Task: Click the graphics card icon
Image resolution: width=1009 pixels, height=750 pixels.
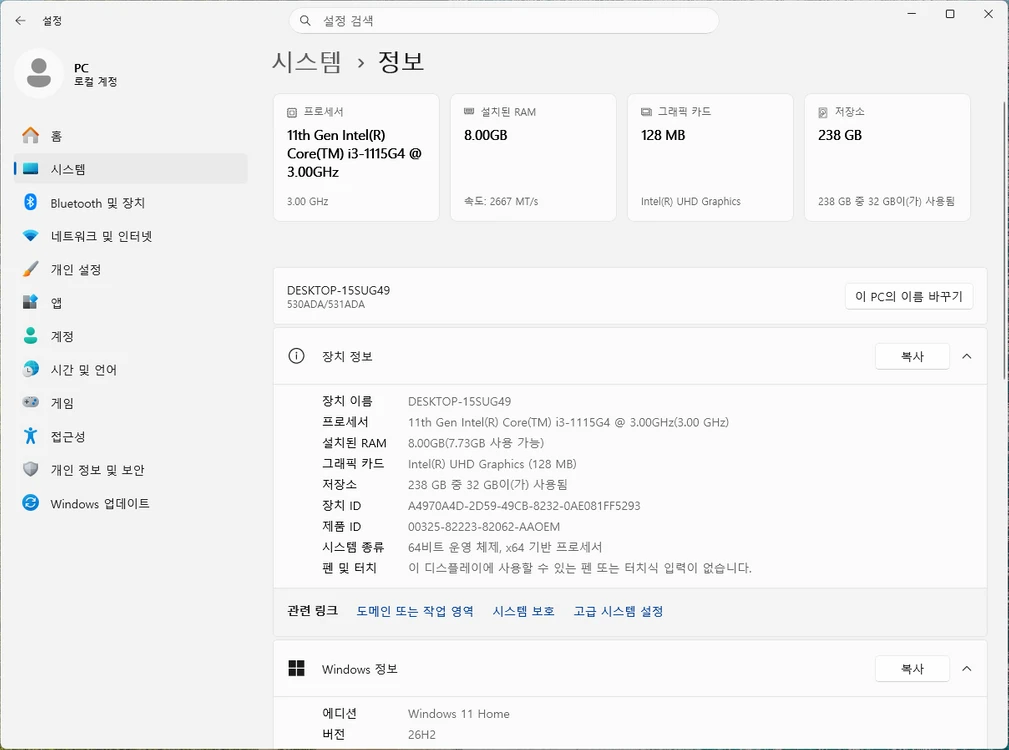Action: pyautogui.click(x=646, y=112)
